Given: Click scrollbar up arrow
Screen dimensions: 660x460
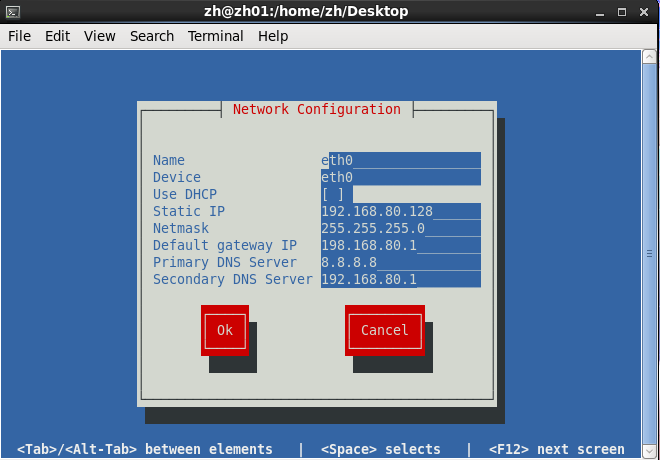Looking at the screenshot, I should [649, 56].
